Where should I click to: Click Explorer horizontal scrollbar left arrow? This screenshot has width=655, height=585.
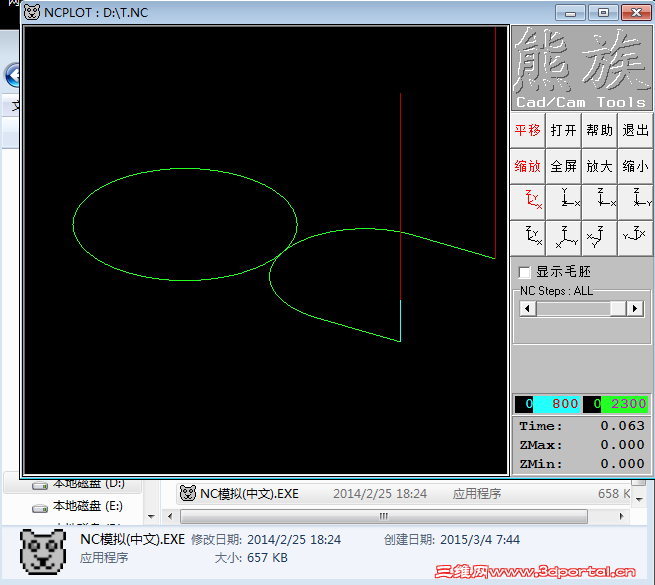(170, 516)
